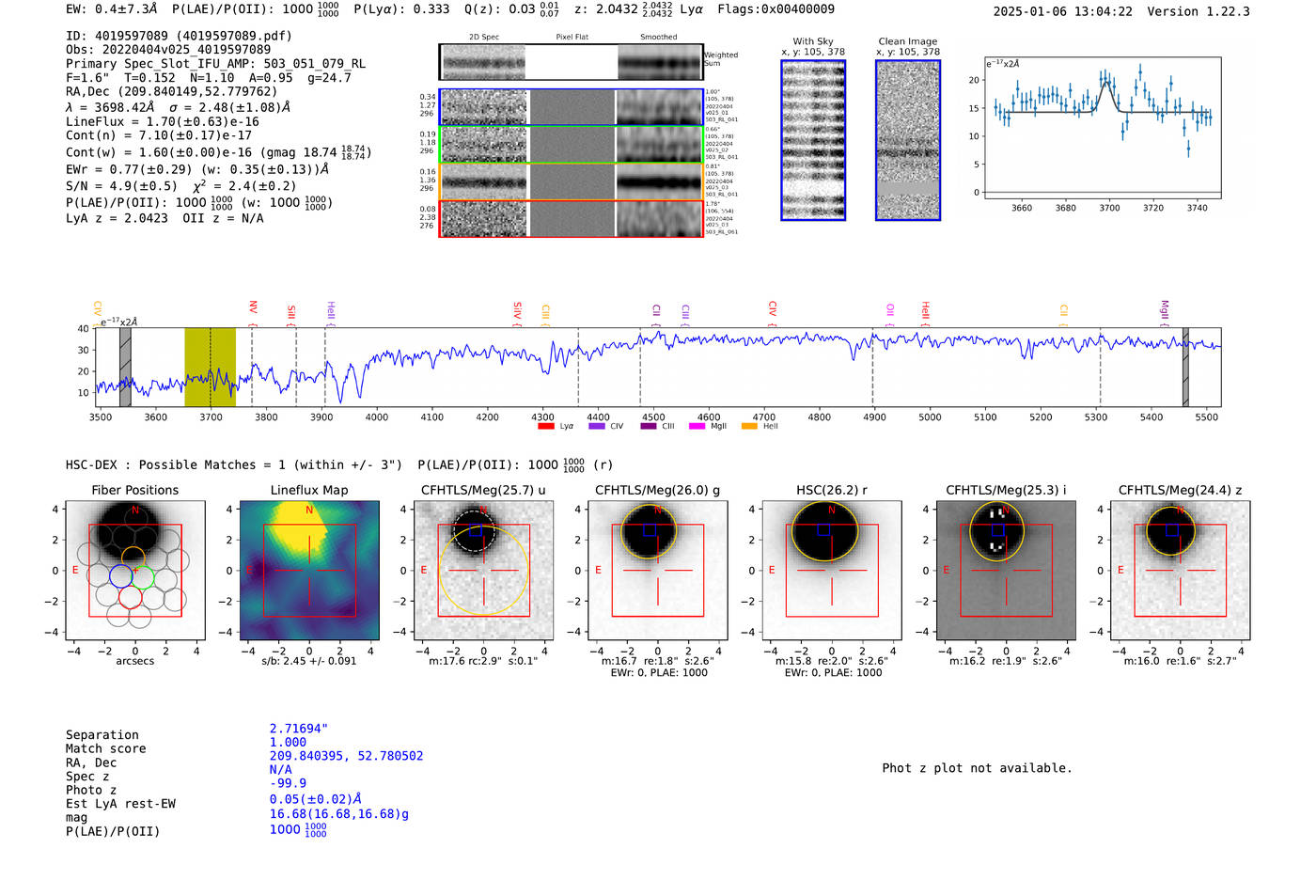Select the red SiII line label
1316x896 pixels.
291,312
